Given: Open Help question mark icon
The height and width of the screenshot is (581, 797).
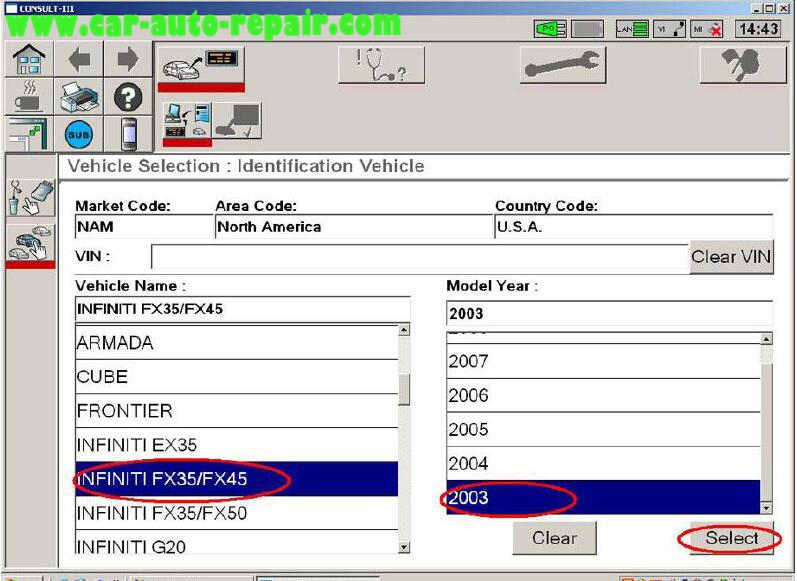Looking at the screenshot, I should (128, 97).
